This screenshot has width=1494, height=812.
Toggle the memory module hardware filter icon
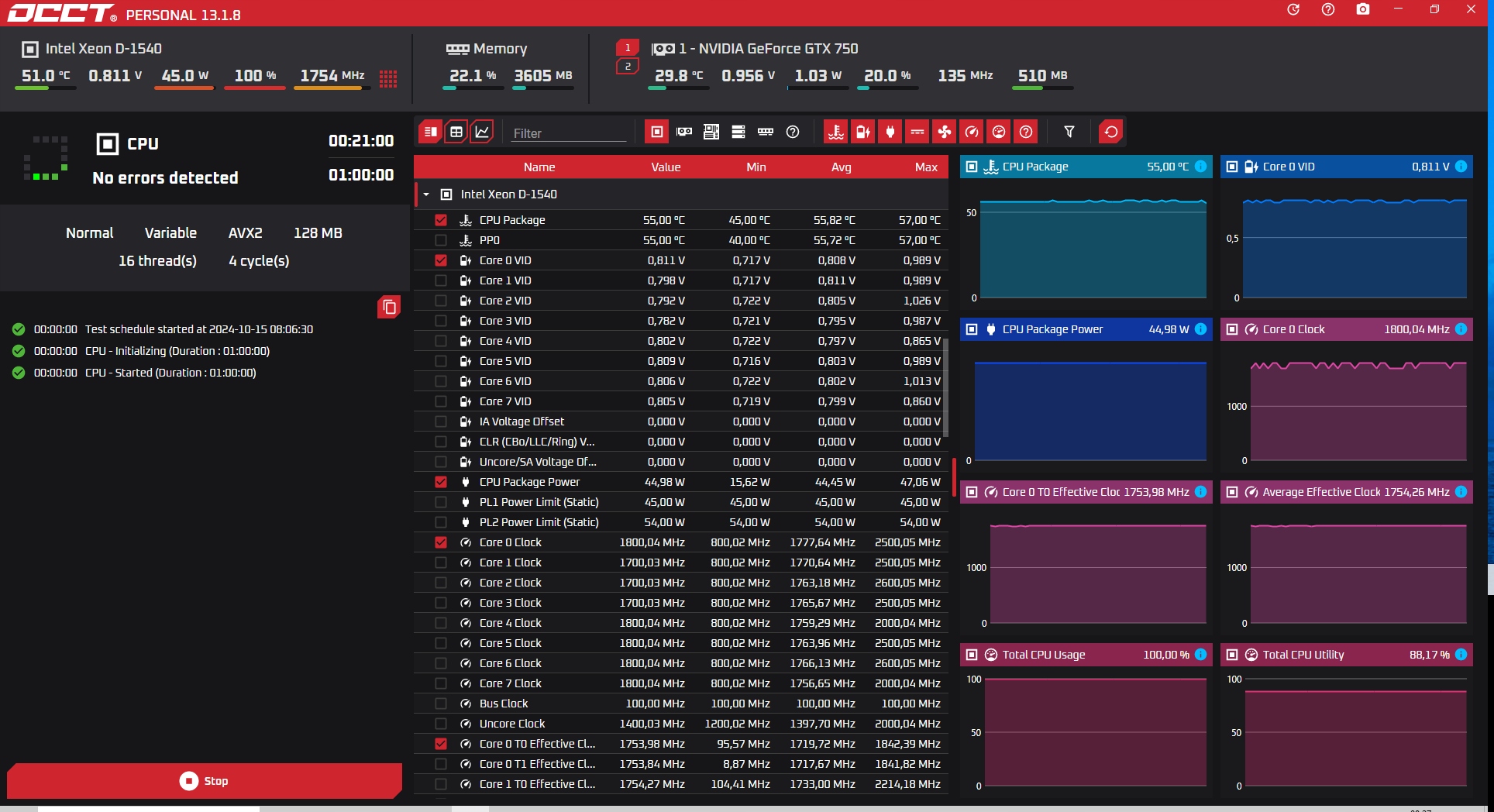point(766,132)
